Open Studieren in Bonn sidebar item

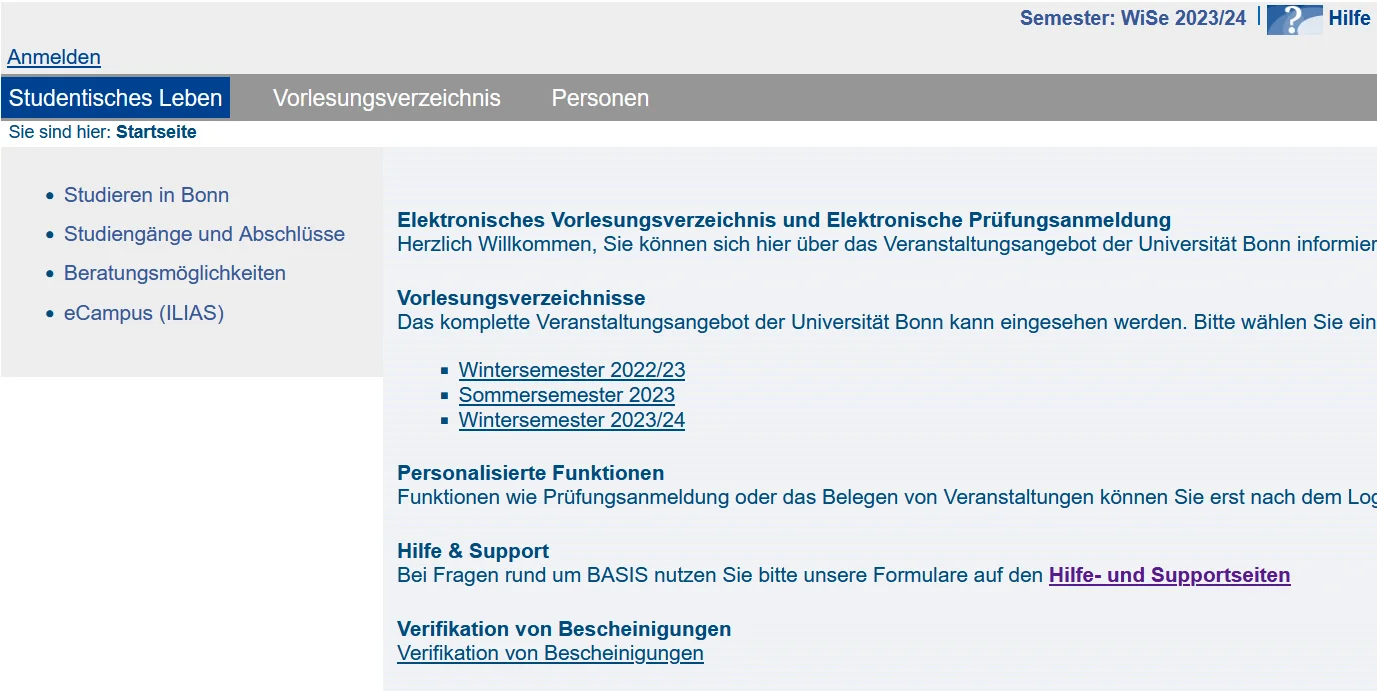coord(146,195)
